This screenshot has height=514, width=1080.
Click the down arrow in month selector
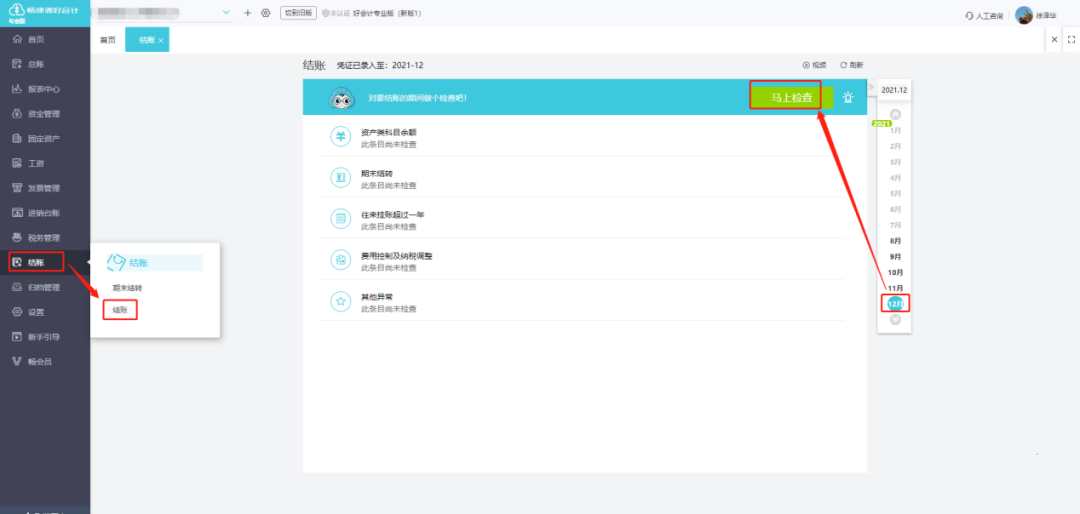point(895,319)
